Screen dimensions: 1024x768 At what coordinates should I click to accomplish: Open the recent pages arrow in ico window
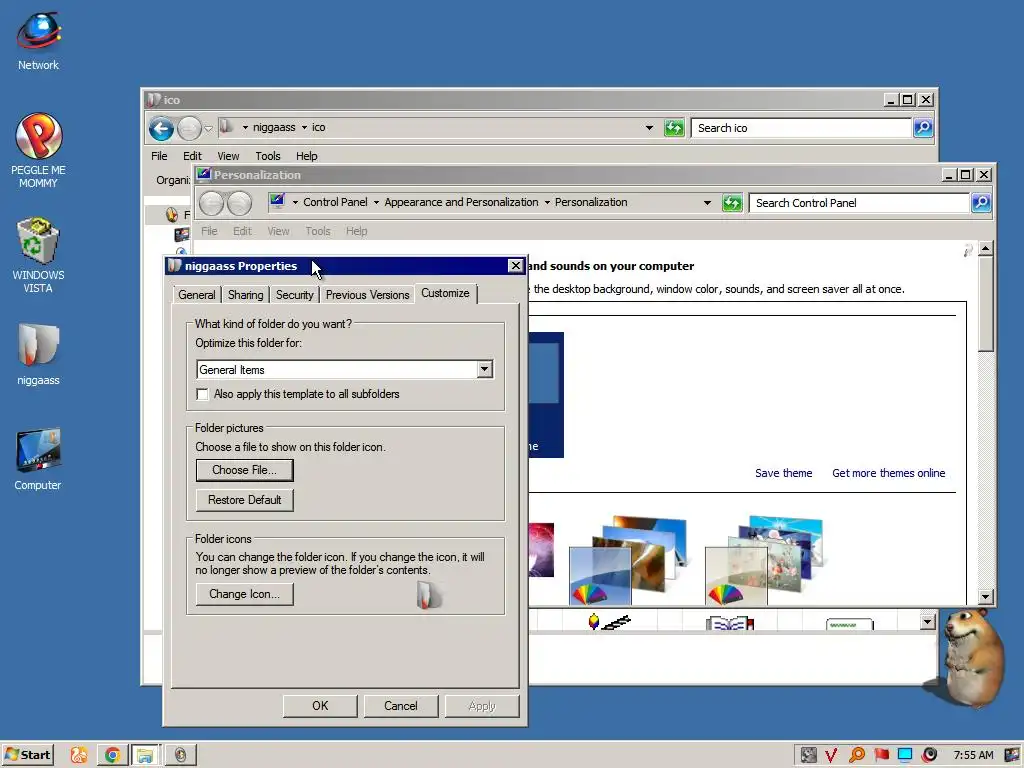point(208,129)
